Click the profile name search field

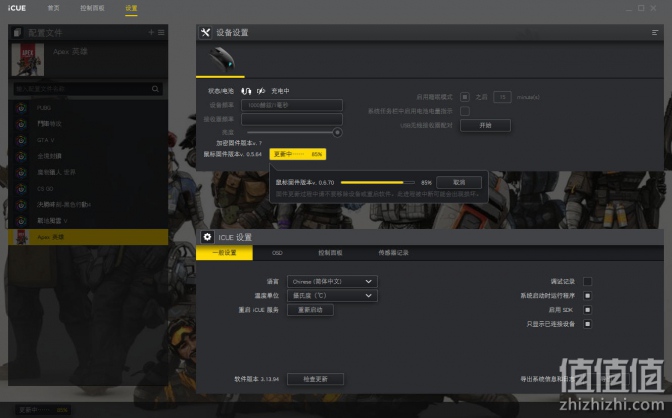click(x=88, y=89)
